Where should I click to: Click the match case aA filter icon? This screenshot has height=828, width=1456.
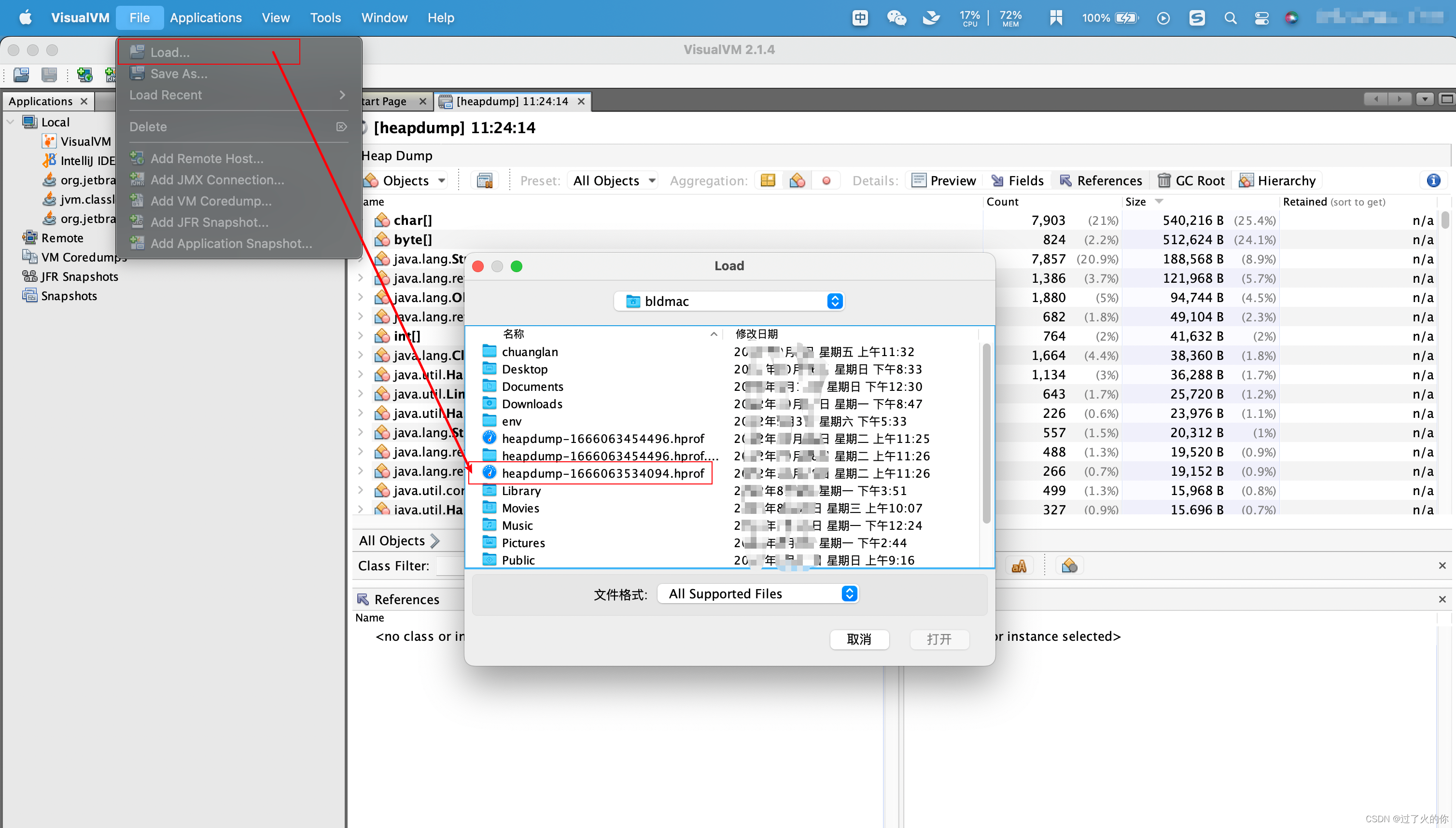(1019, 566)
